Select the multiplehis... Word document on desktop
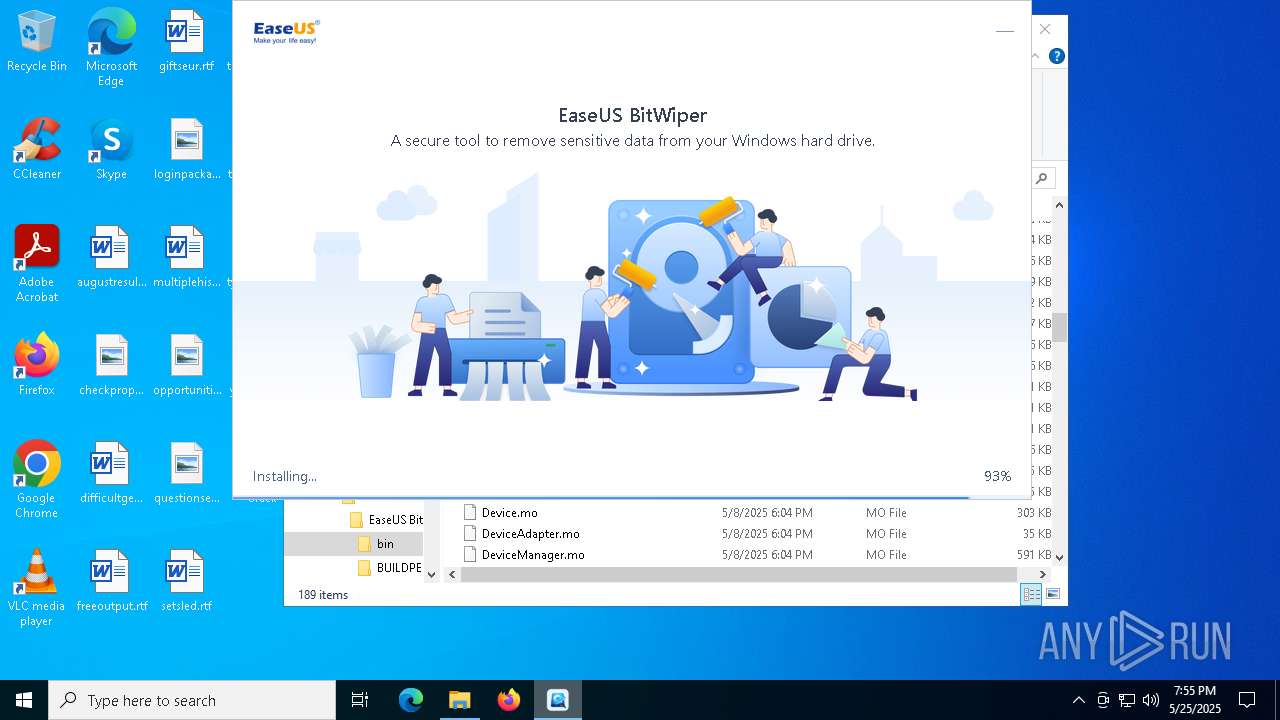Image resolution: width=1280 pixels, height=720 pixels. pyautogui.click(x=186, y=258)
